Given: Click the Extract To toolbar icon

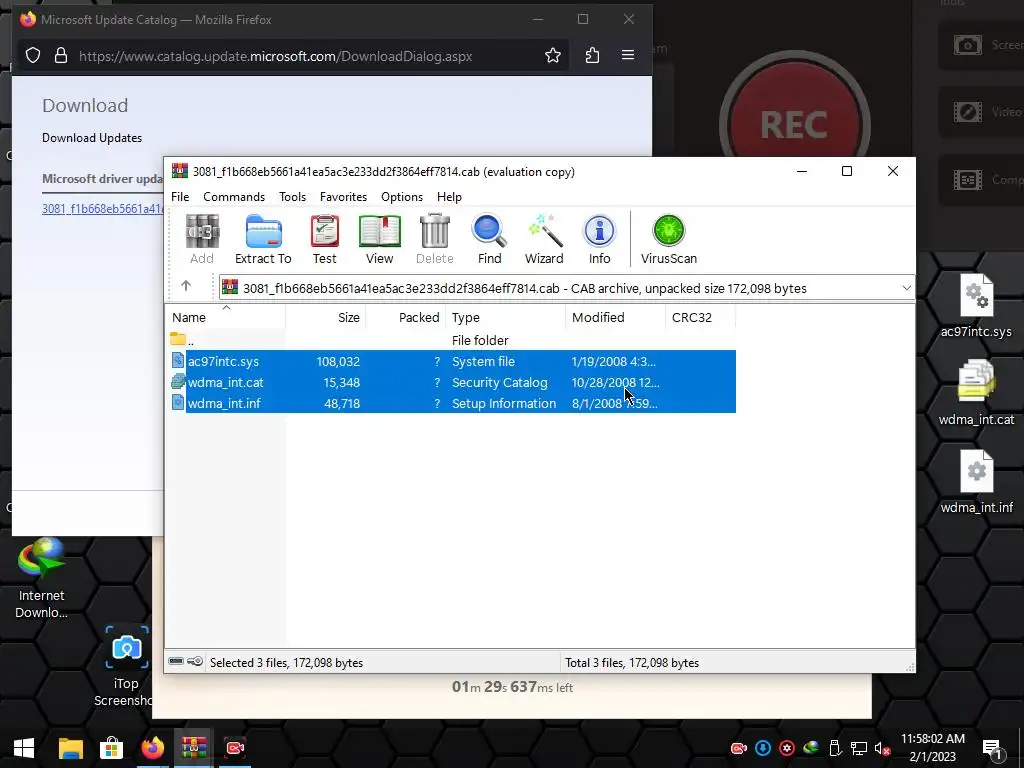Looking at the screenshot, I should click(x=263, y=239).
